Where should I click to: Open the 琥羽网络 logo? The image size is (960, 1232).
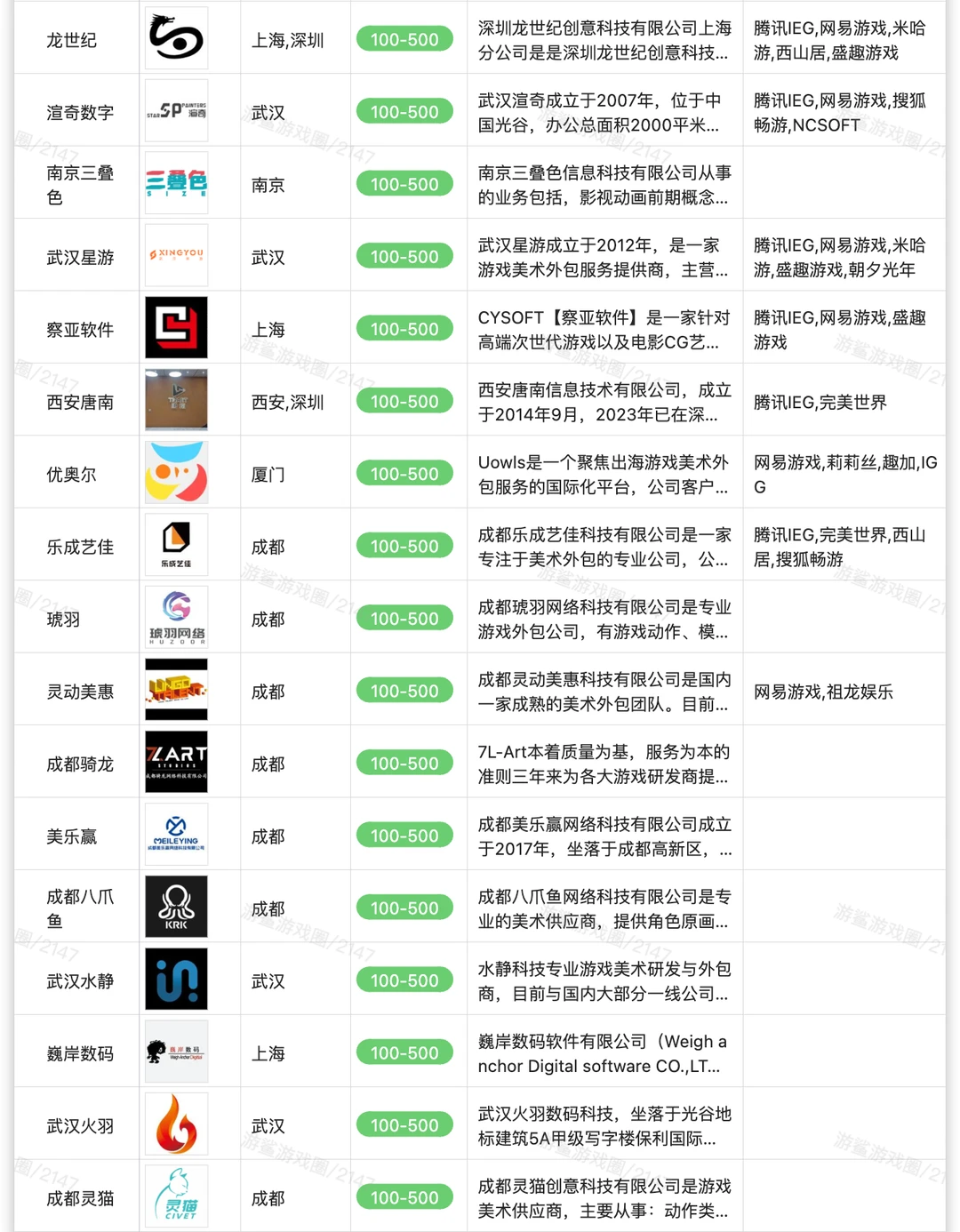[x=176, y=618]
